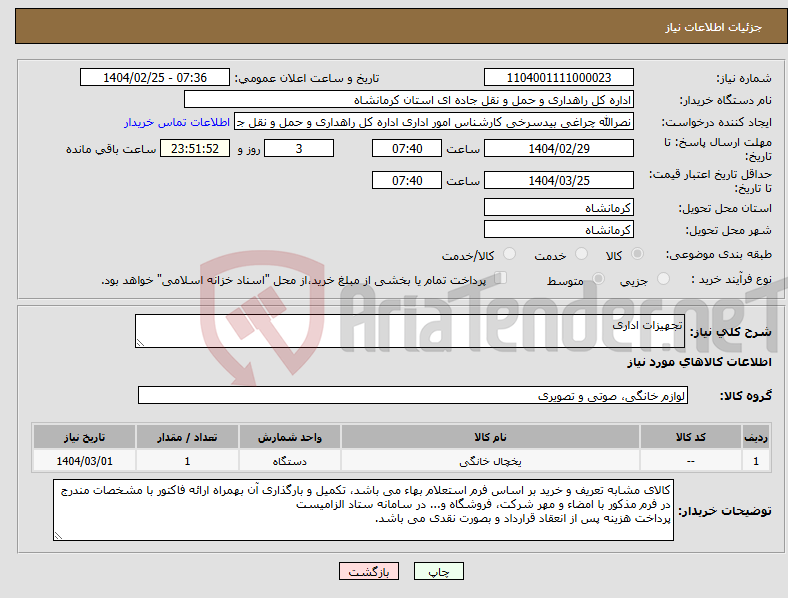Open اطلاعات تماس خریدار link

177,122
